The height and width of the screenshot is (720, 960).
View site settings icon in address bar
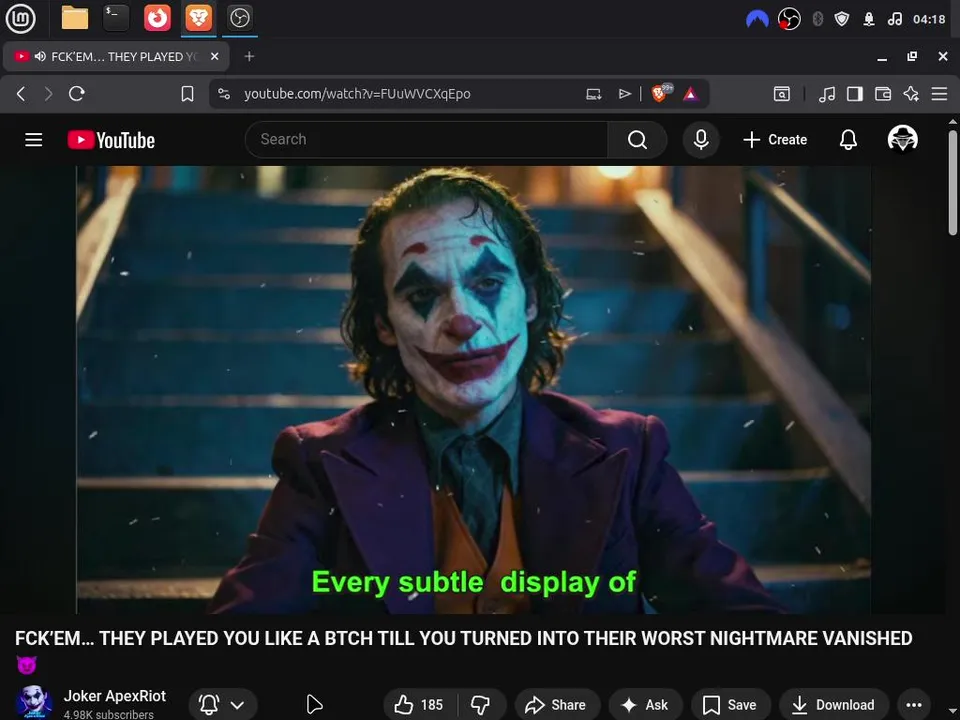coord(224,94)
